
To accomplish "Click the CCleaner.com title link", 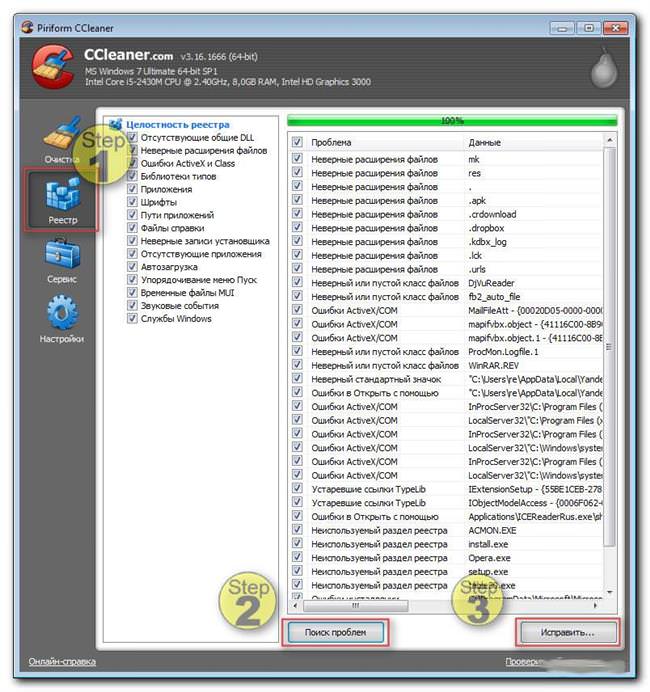I will point(128,55).
